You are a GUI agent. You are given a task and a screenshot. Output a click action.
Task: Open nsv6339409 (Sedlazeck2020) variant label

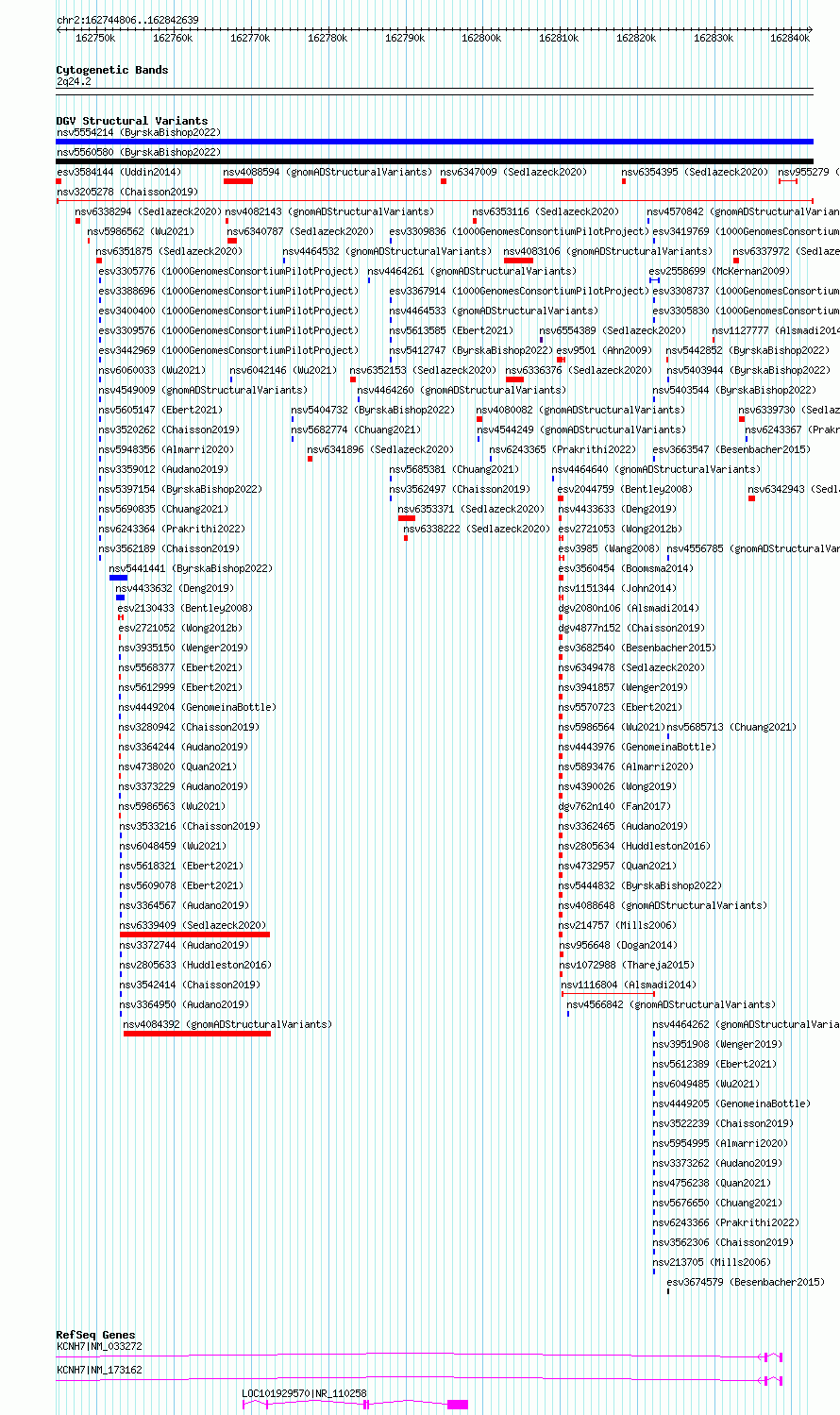coord(193,925)
